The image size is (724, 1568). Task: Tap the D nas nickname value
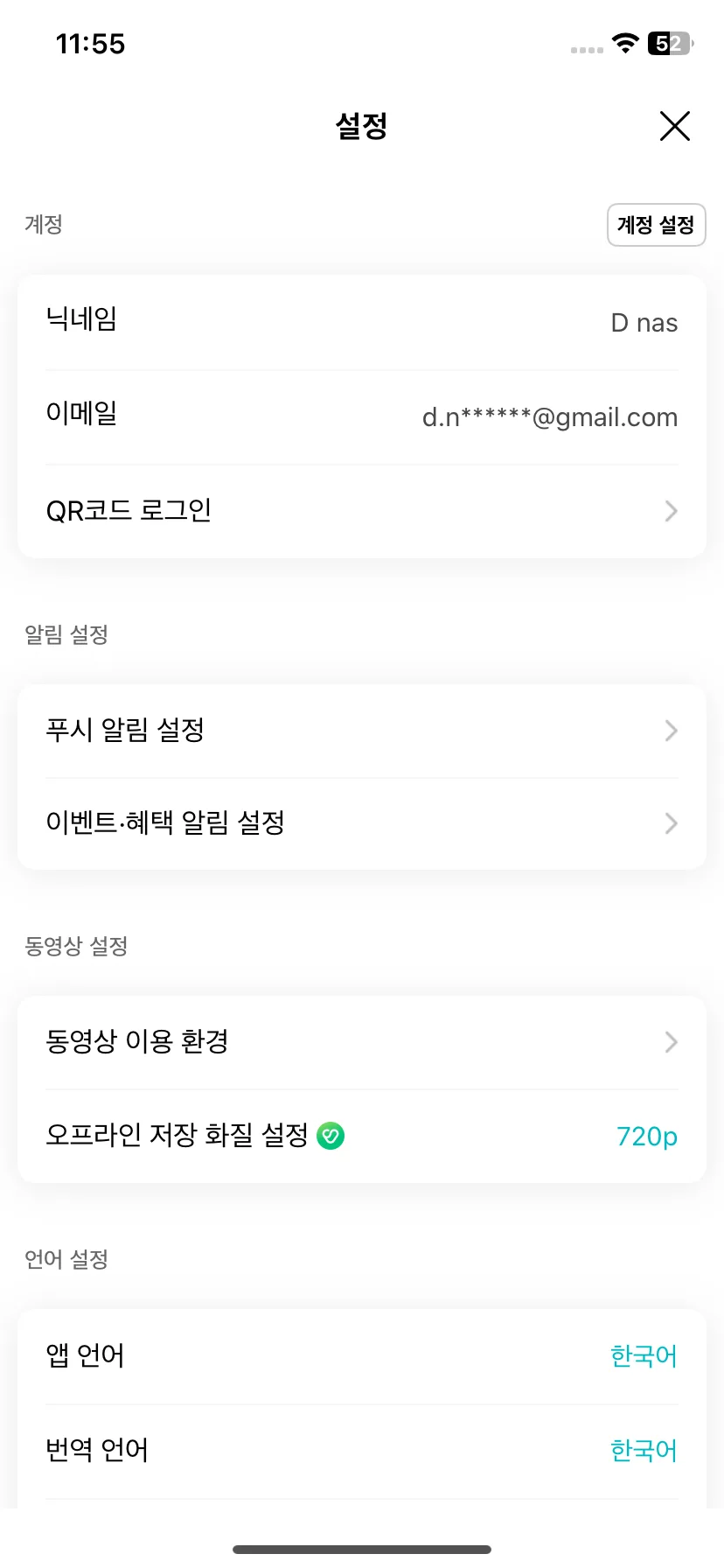point(644,323)
